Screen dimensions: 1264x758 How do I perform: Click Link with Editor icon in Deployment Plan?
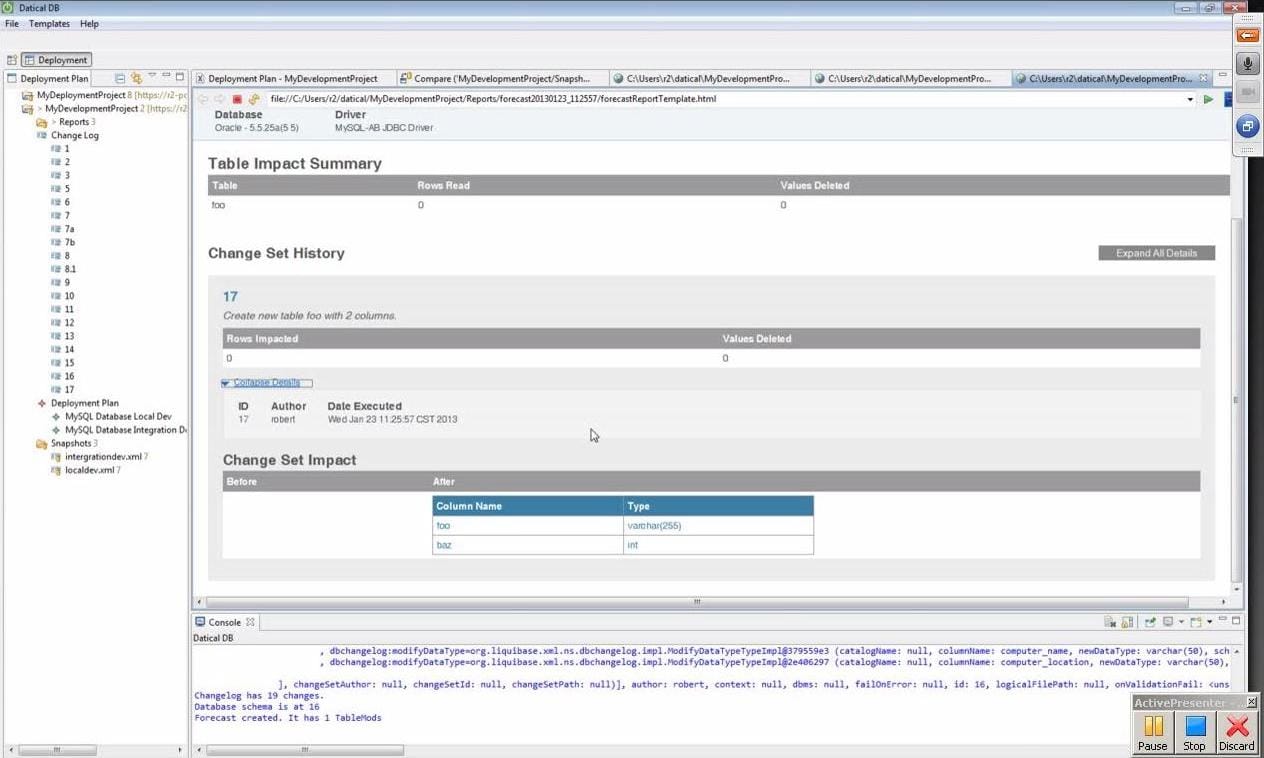pyautogui.click(x=135, y=78)
